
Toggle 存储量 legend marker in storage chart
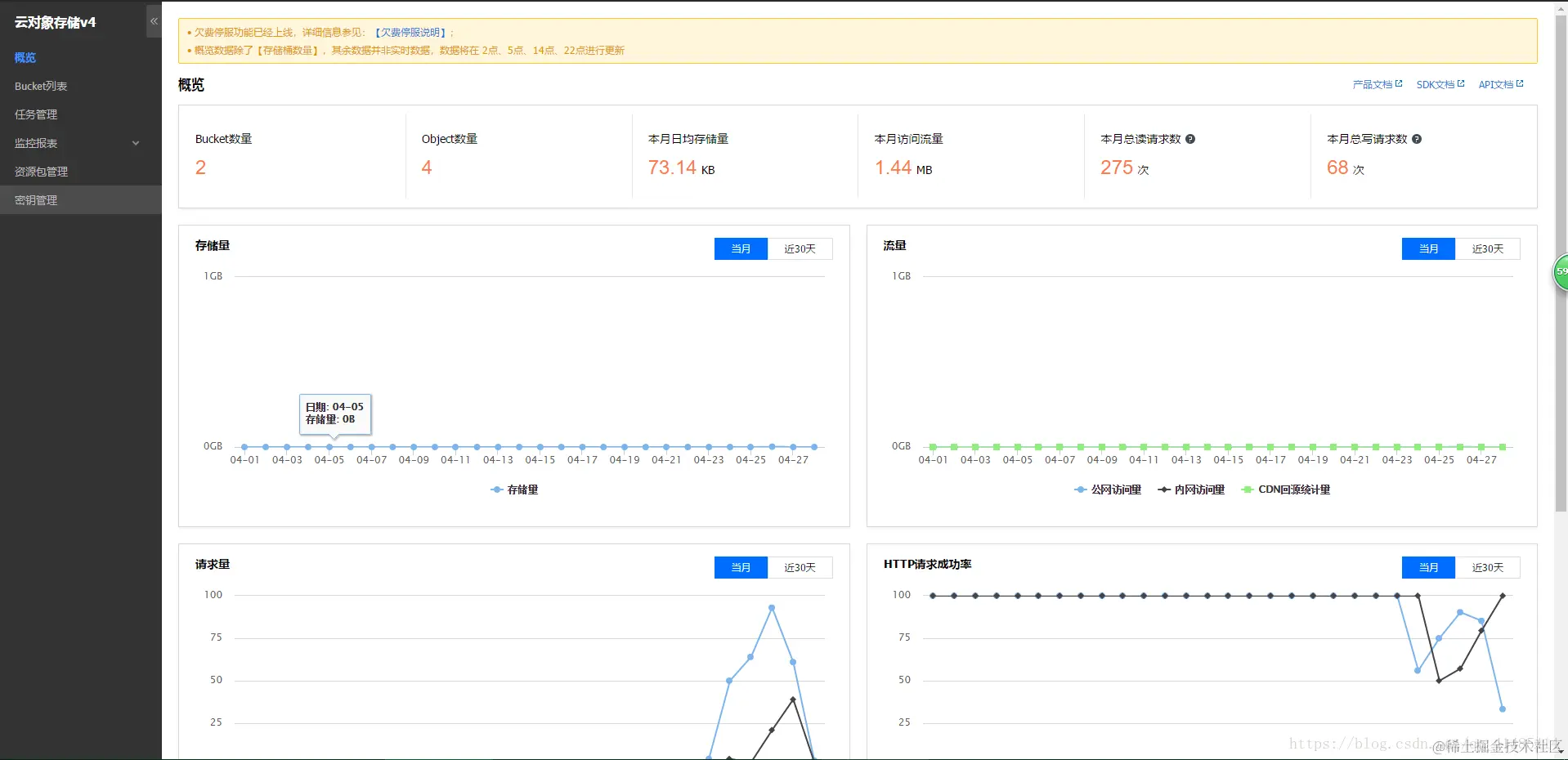497,490
